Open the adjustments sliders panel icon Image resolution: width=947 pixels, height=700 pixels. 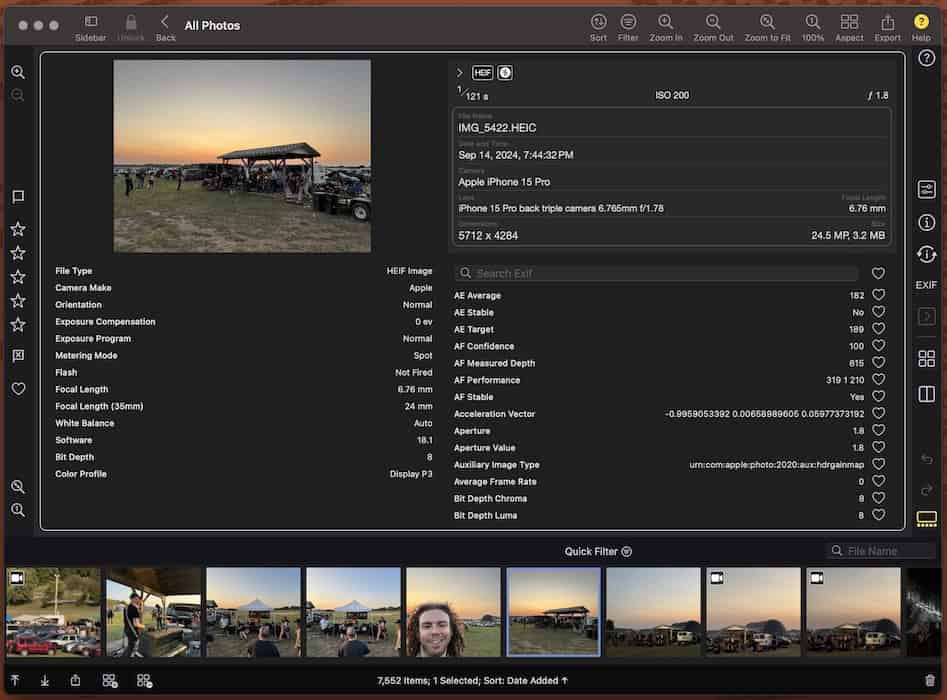926,189
